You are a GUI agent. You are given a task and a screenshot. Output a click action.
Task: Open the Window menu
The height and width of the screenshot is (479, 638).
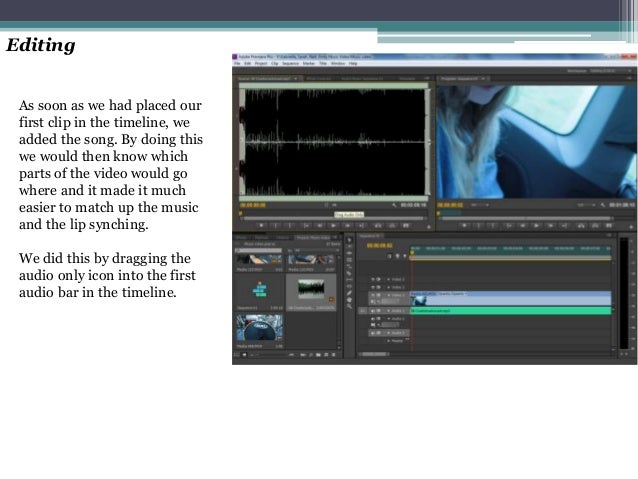pos(338,63)
